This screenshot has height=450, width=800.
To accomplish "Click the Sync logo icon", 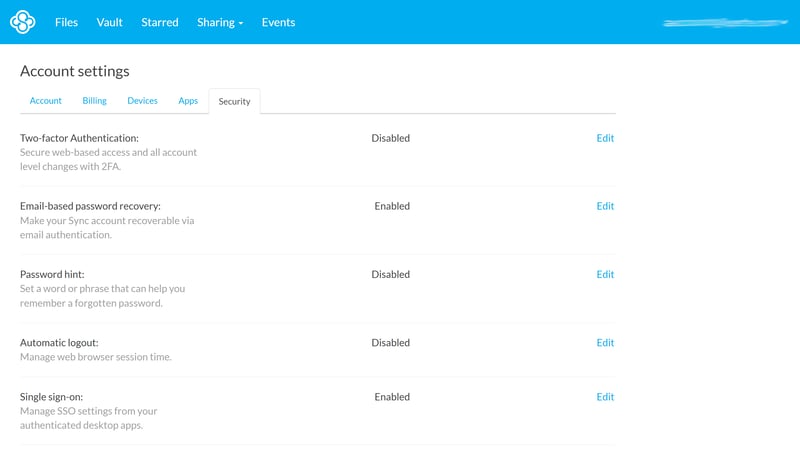I will (22, 22).
